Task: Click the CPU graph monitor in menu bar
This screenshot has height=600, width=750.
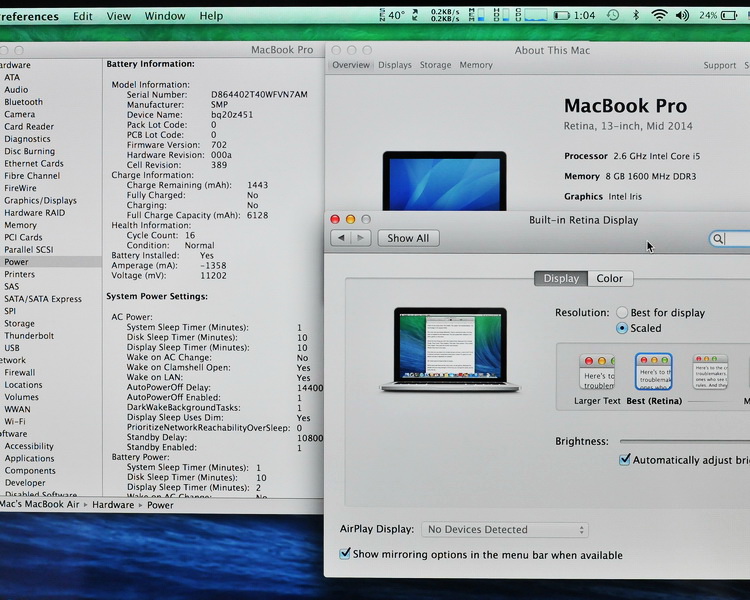Action: [531, 15]
